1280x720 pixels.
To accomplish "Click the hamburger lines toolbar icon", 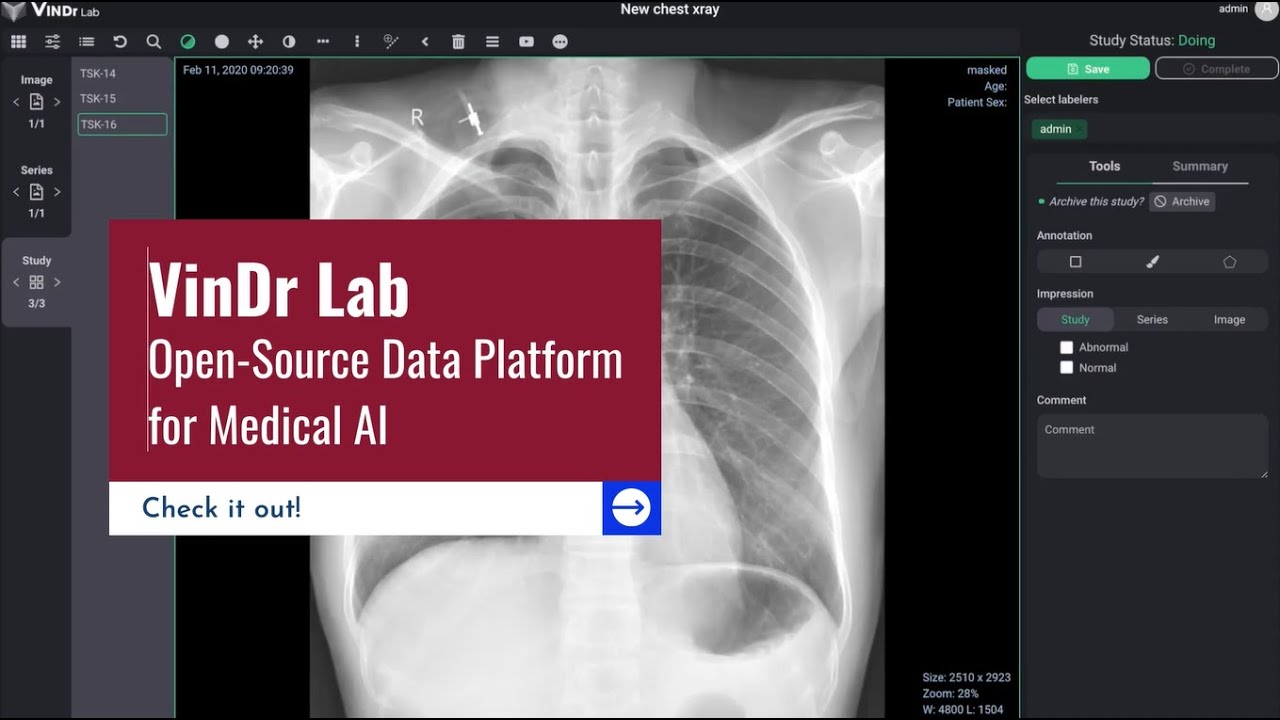I will (492, 42).
